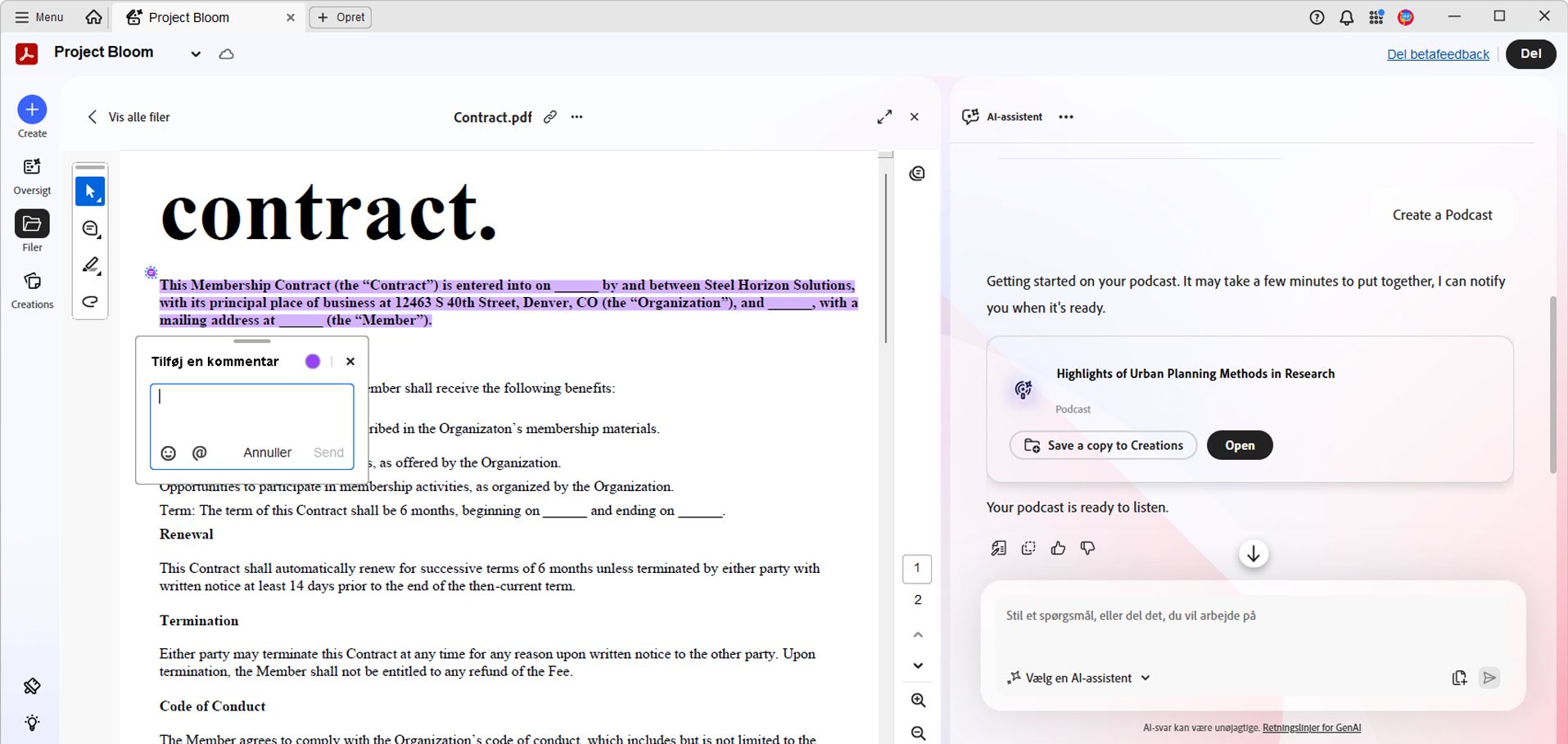Copy the AI response
This screenshot has height=744, width=1568.
(x=1028, y=548)
